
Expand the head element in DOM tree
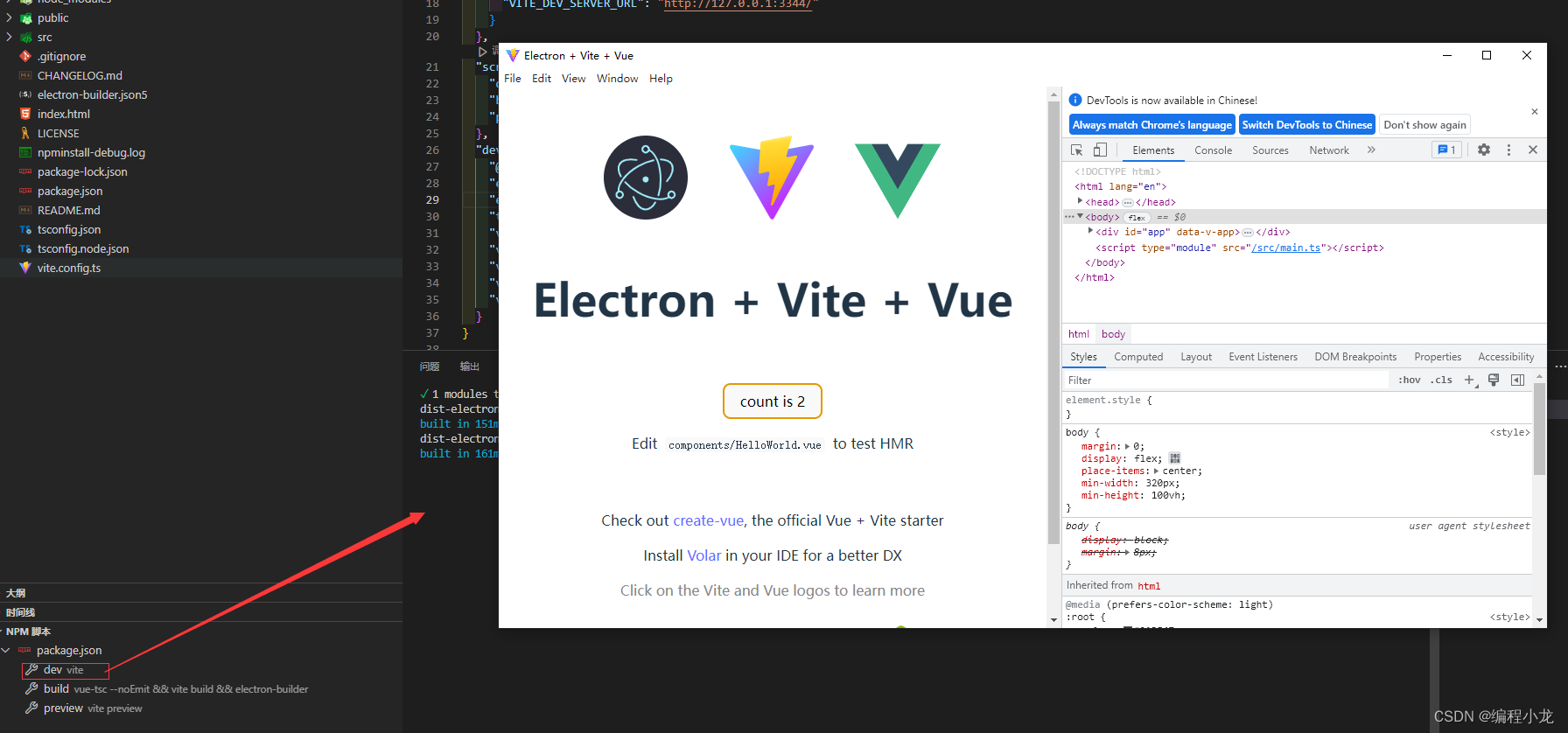1080,201
